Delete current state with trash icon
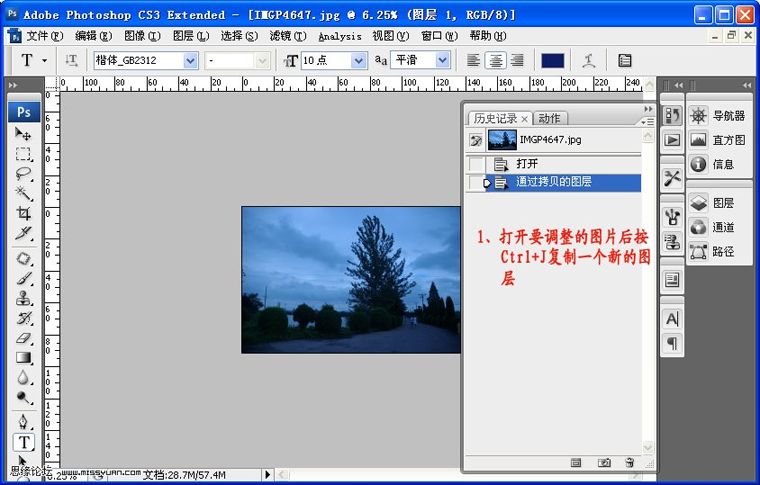 (629, 462)
